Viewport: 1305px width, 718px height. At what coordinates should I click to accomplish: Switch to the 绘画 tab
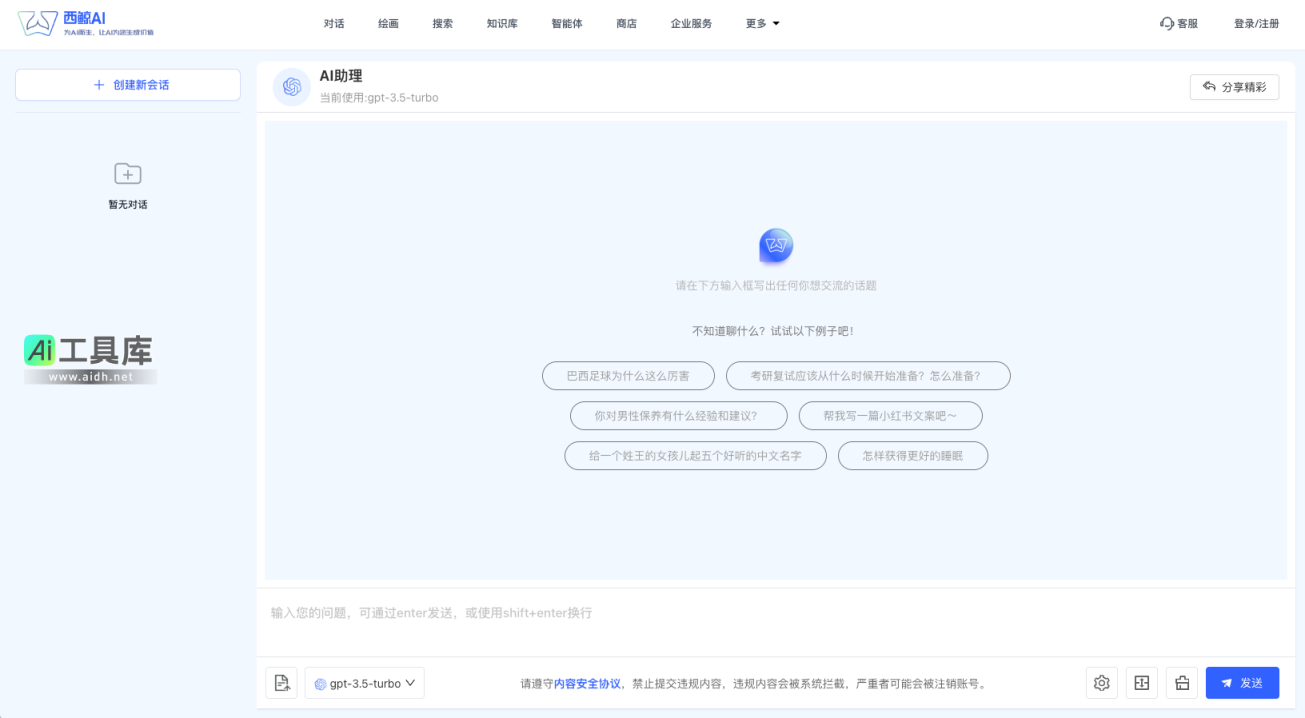point(387,22)
